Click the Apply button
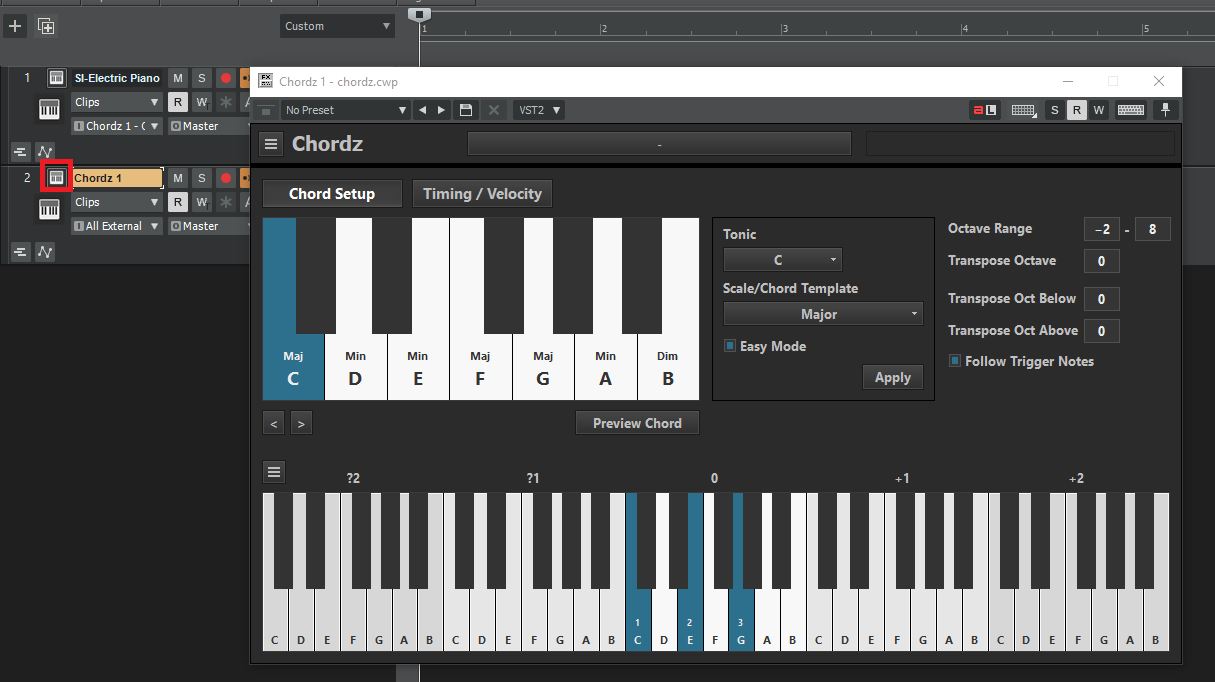The height and width of the screenshot is (682, 1215). (893, 378)
